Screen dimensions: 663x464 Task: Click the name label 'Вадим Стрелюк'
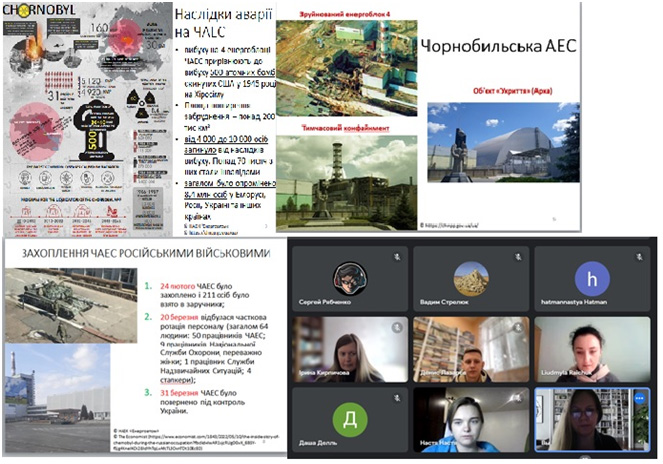point(444,302)
